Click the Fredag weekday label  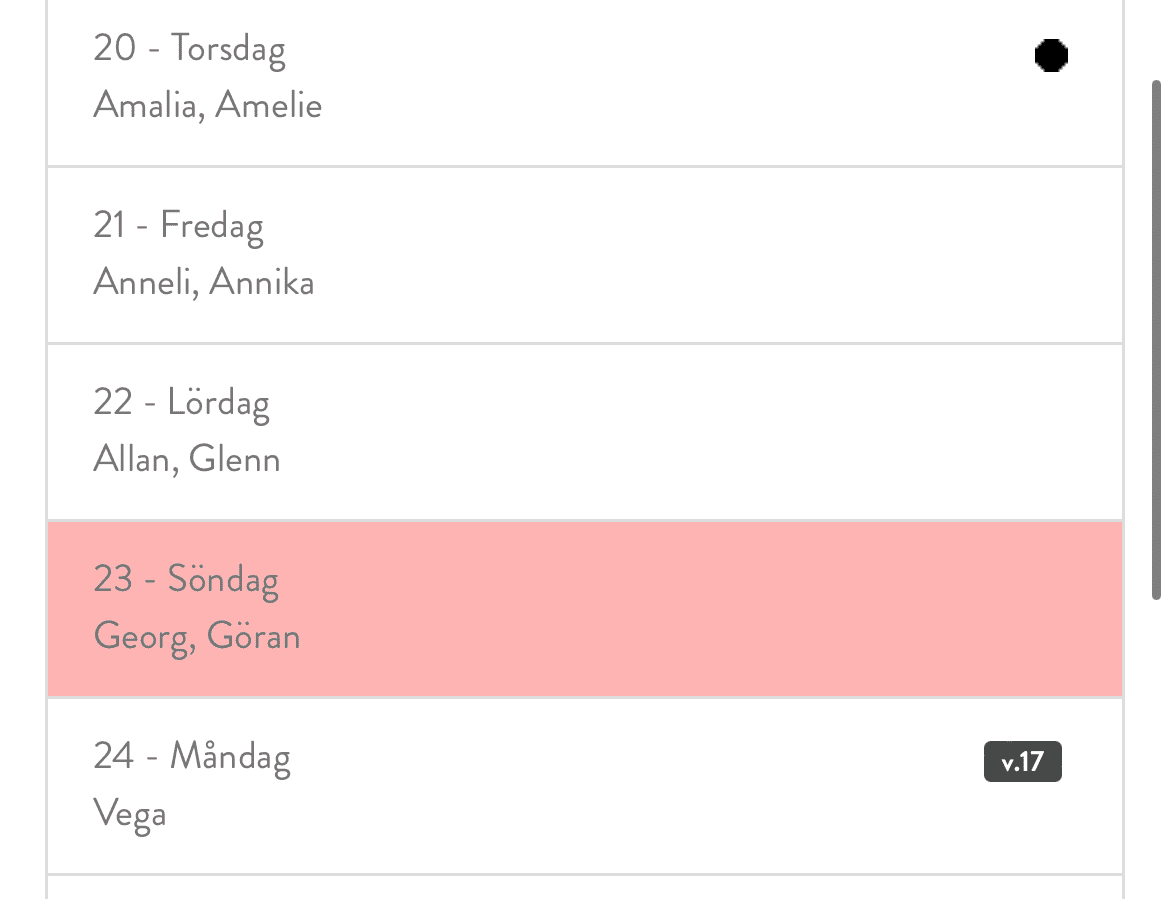click(x=212, y=226)
